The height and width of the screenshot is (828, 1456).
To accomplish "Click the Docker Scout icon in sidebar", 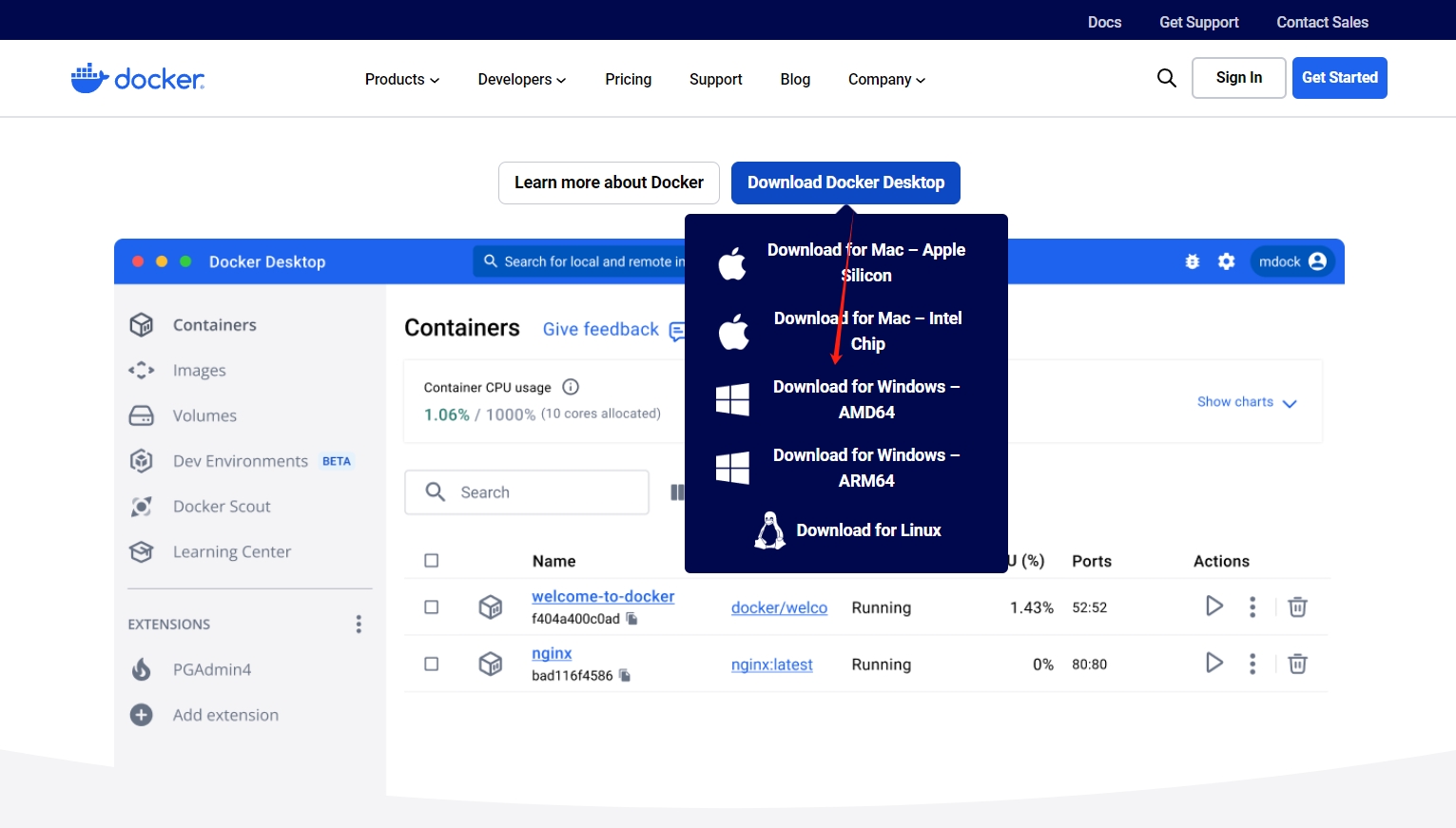I will [x=142, y=507].
